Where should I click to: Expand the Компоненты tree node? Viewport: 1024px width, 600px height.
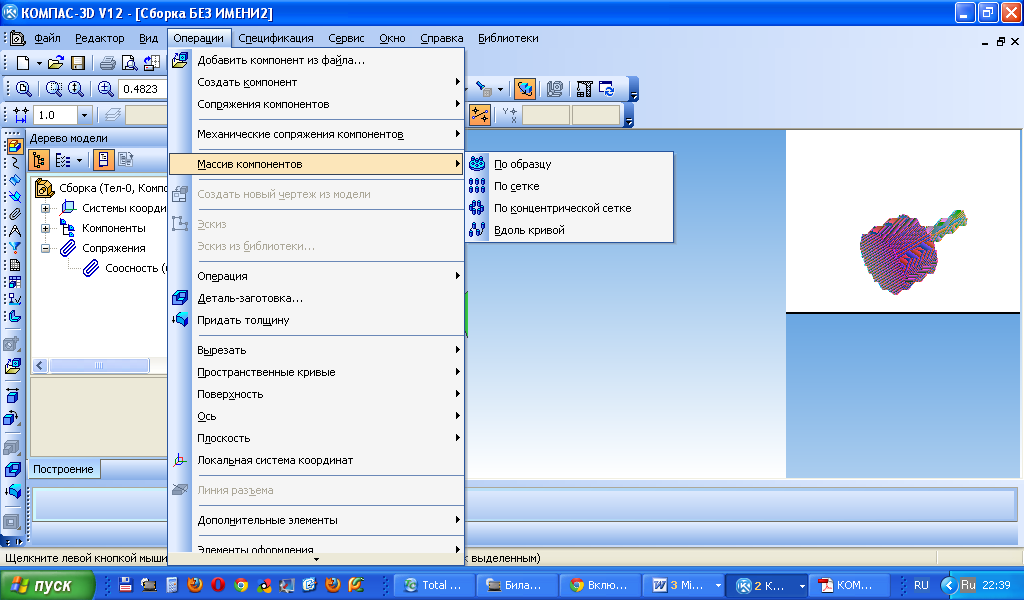pos(46,229)
